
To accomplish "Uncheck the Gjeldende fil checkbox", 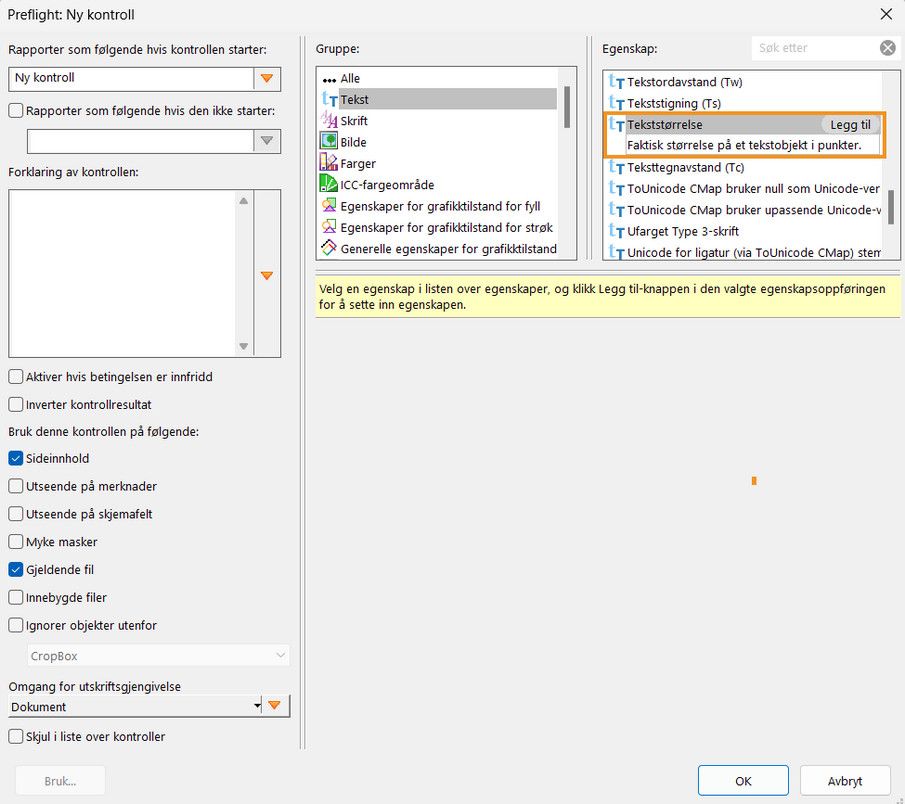I will pyautogui.click(x=16, y=570).
